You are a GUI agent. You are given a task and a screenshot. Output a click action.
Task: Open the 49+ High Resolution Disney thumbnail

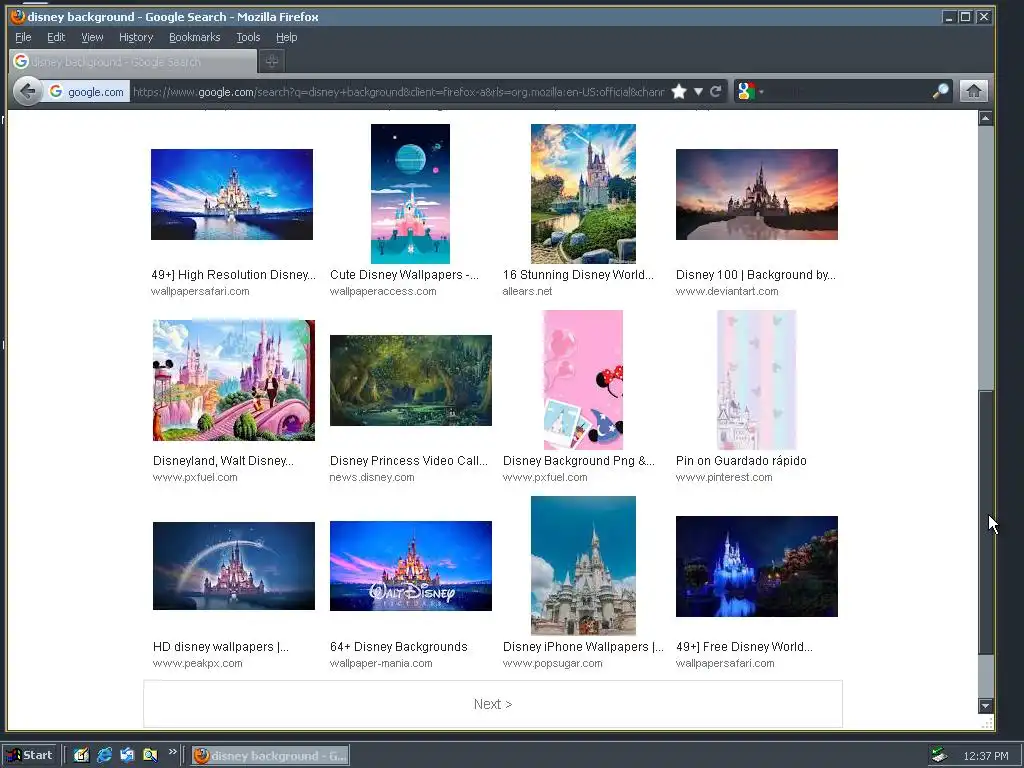(x=232, y=195)
